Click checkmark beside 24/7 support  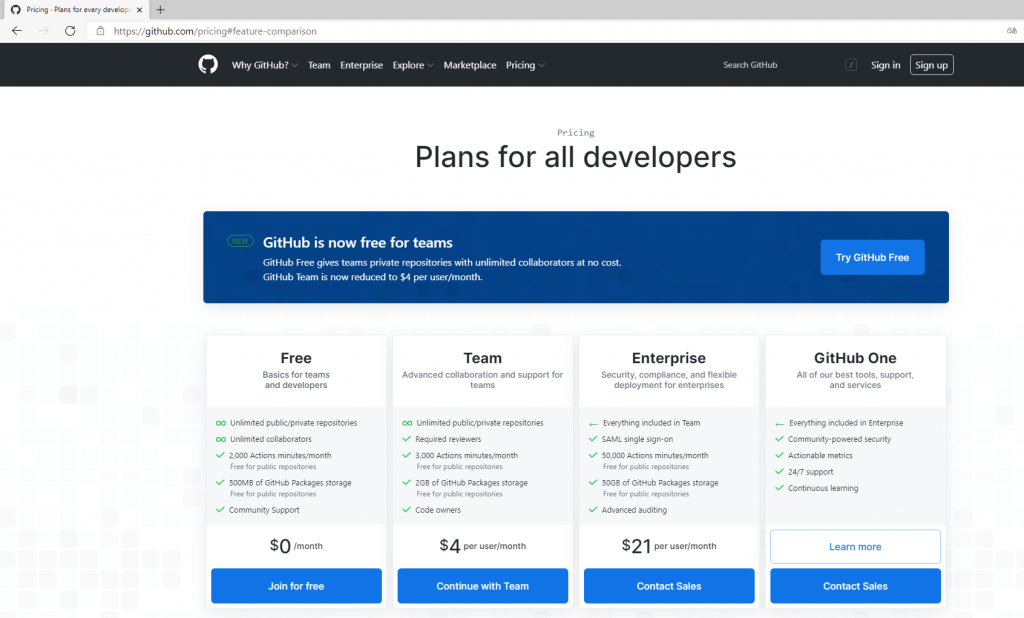click(779, 472)
